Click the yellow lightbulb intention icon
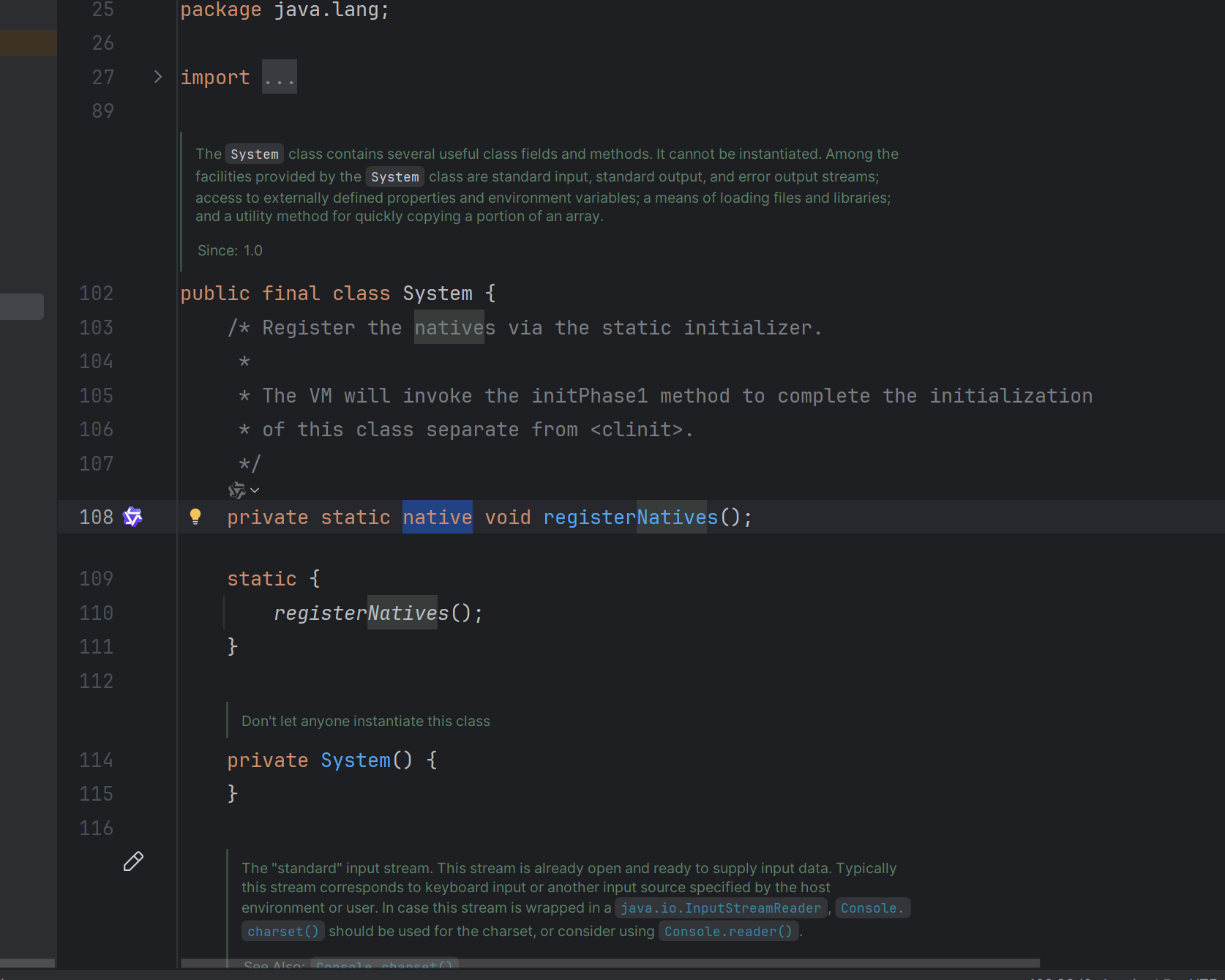Viewport: 1225px width, 980px height. point(195,517)
